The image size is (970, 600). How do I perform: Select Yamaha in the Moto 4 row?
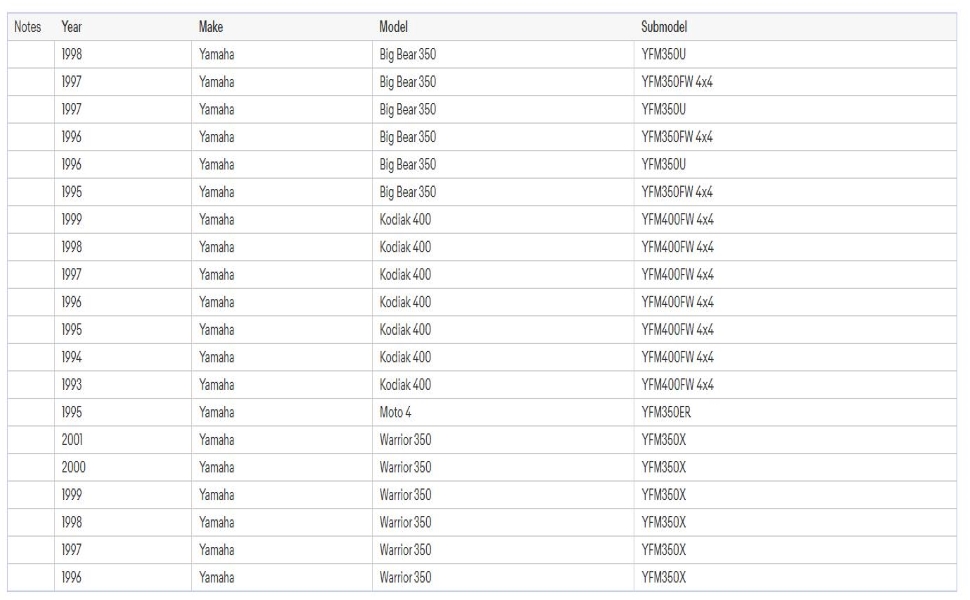217,413
